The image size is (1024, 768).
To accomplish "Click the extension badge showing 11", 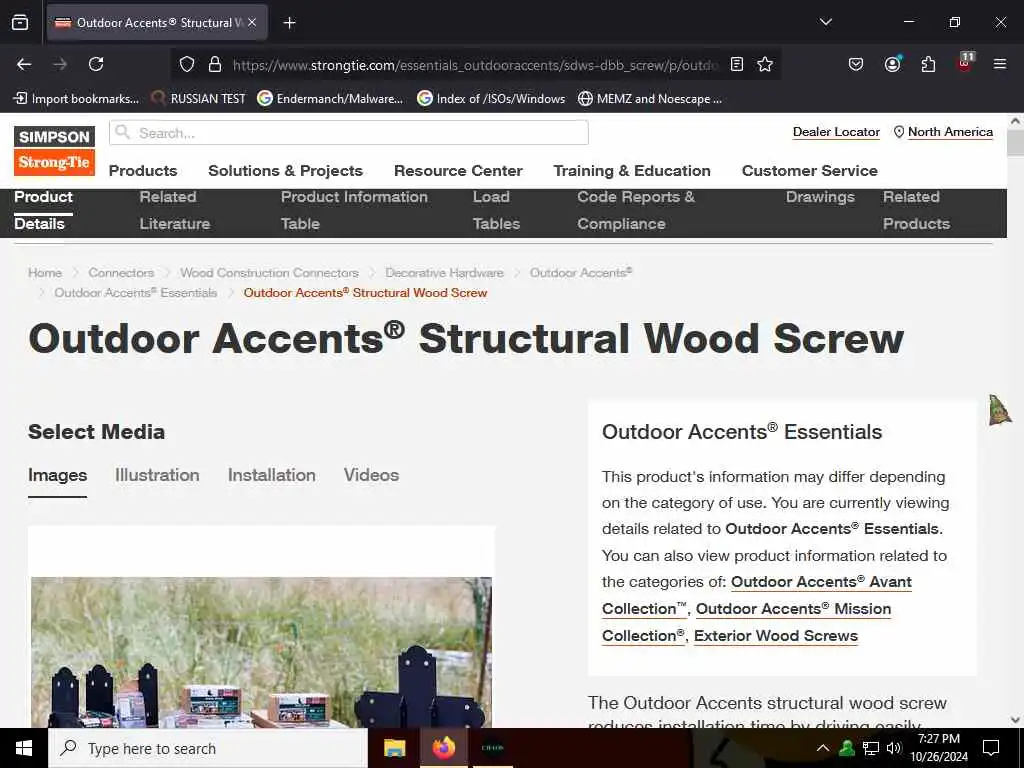I will tap(965, 63).
